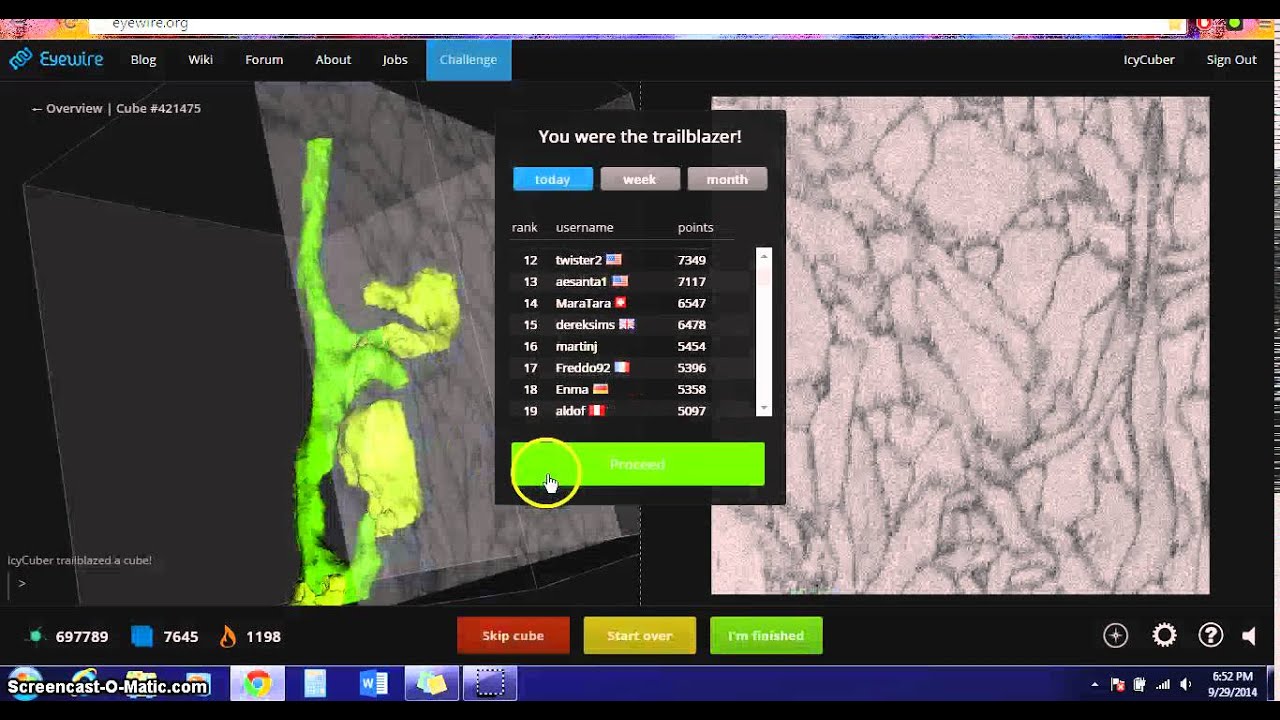Open the screen recorder taskbar icon
Screen dimensions: 1280x720
coord(490,685)
